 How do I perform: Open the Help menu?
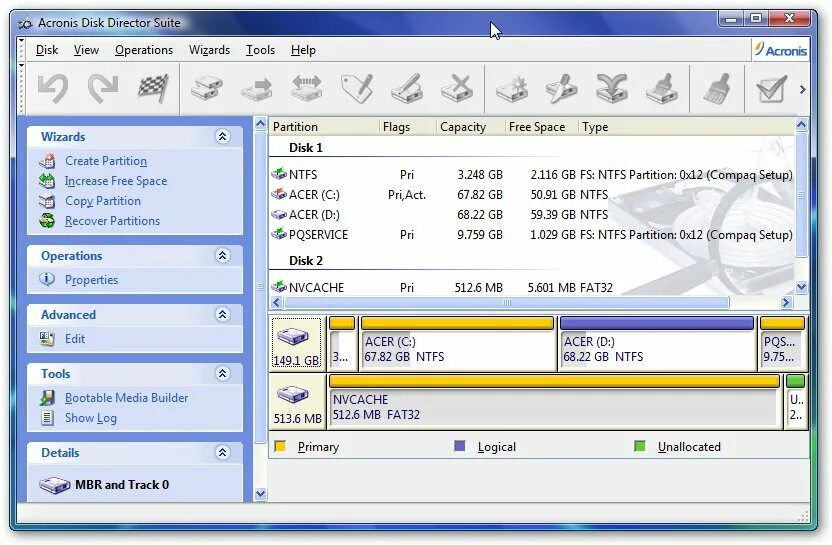click(x=304, y=50)
